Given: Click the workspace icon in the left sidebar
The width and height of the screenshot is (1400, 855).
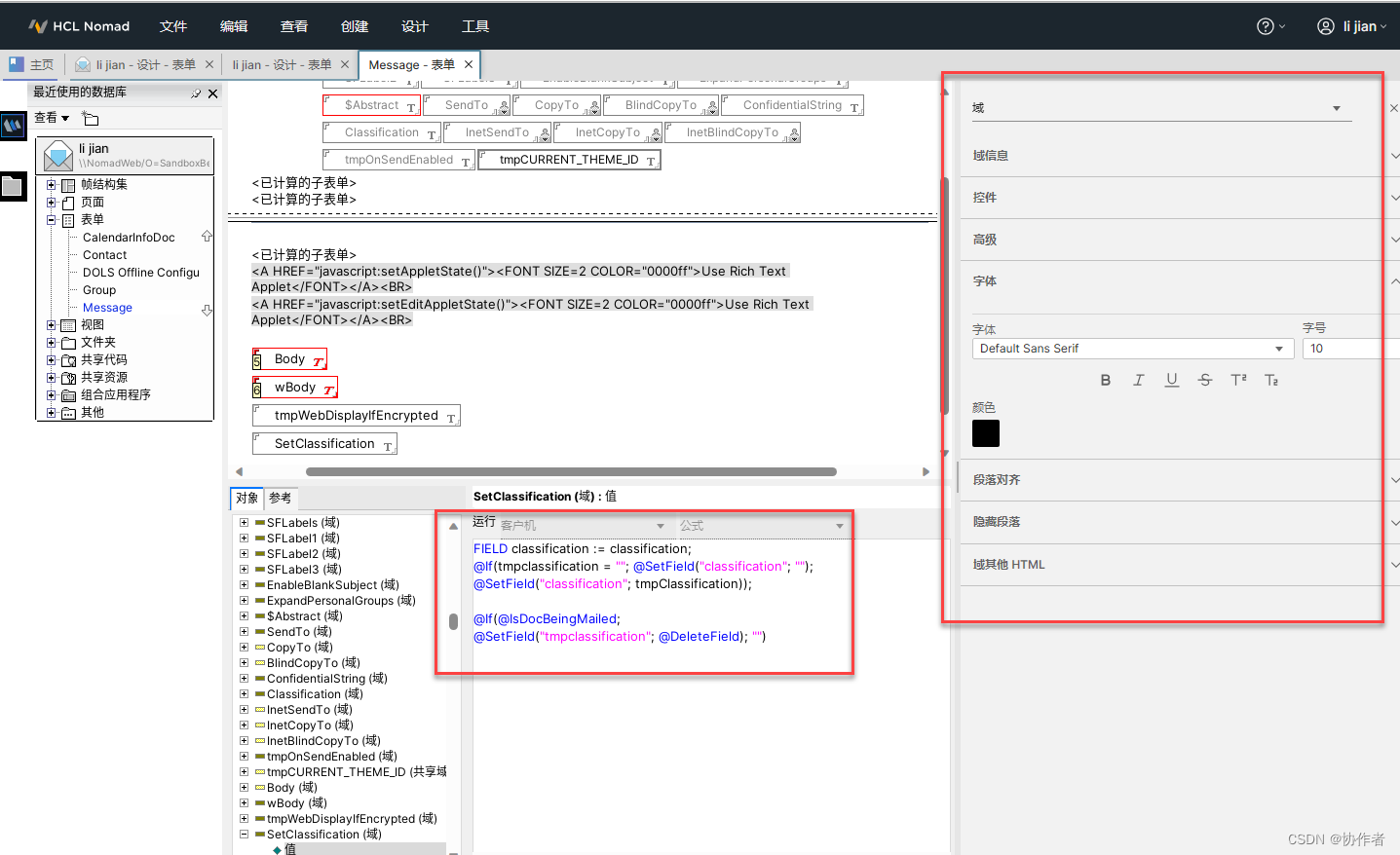Looking at the screenshot, I should pos(13,126).
